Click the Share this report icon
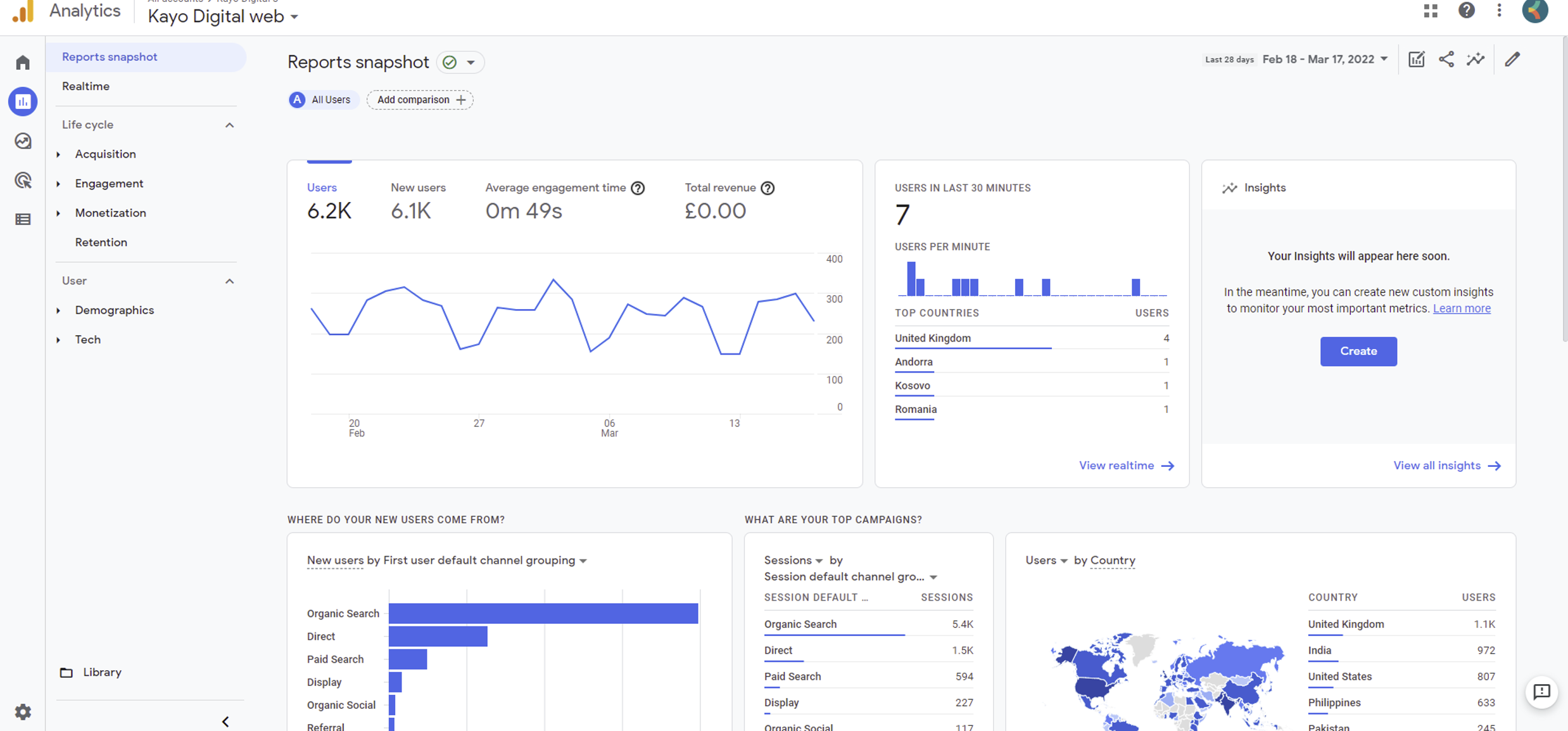1568x731 pixels. pos(1446,60)
